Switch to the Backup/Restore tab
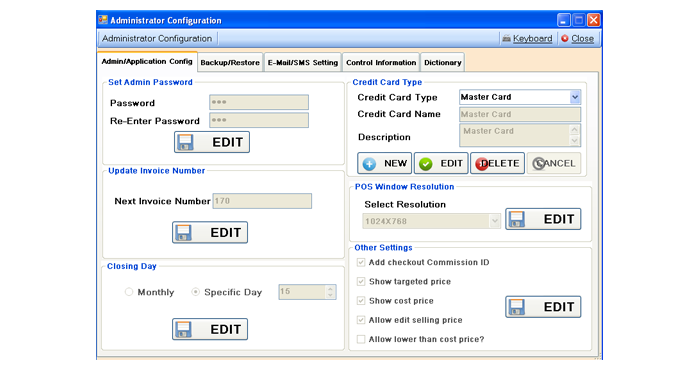This screenshot has width=700, height=371. (x=230, y=63)
